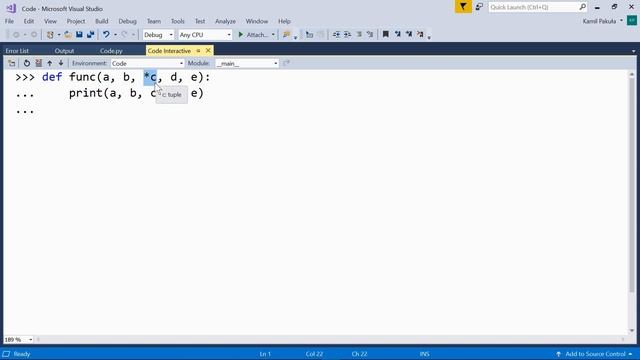The width and height of the screenshot is (640, 360).
Task: Open the Environment Code dropdown
Action: click(x=147, y=63)
